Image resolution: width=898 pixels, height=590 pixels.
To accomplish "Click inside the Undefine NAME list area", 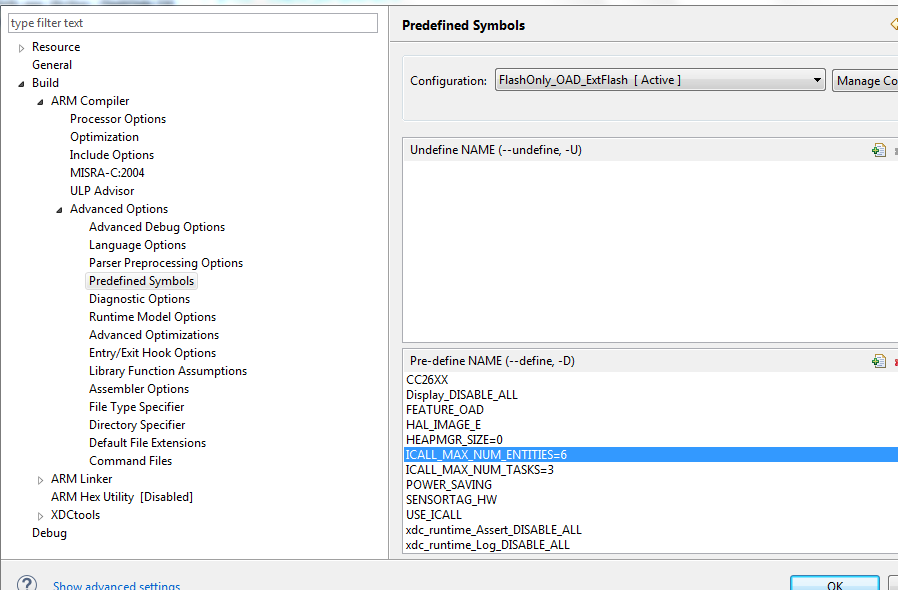I will click(x=651, y=251).
